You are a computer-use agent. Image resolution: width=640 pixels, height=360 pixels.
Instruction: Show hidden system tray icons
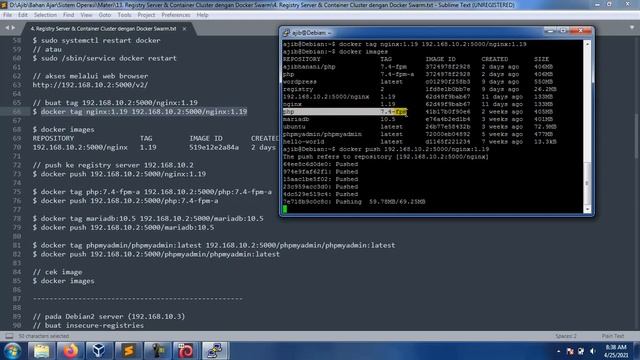[558, 351]
